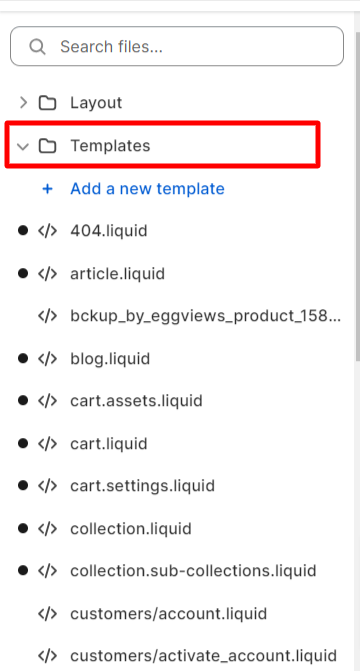Click the code icon next to article.liquid
This screenshot has height=671, width=360.
click(47, 273)
